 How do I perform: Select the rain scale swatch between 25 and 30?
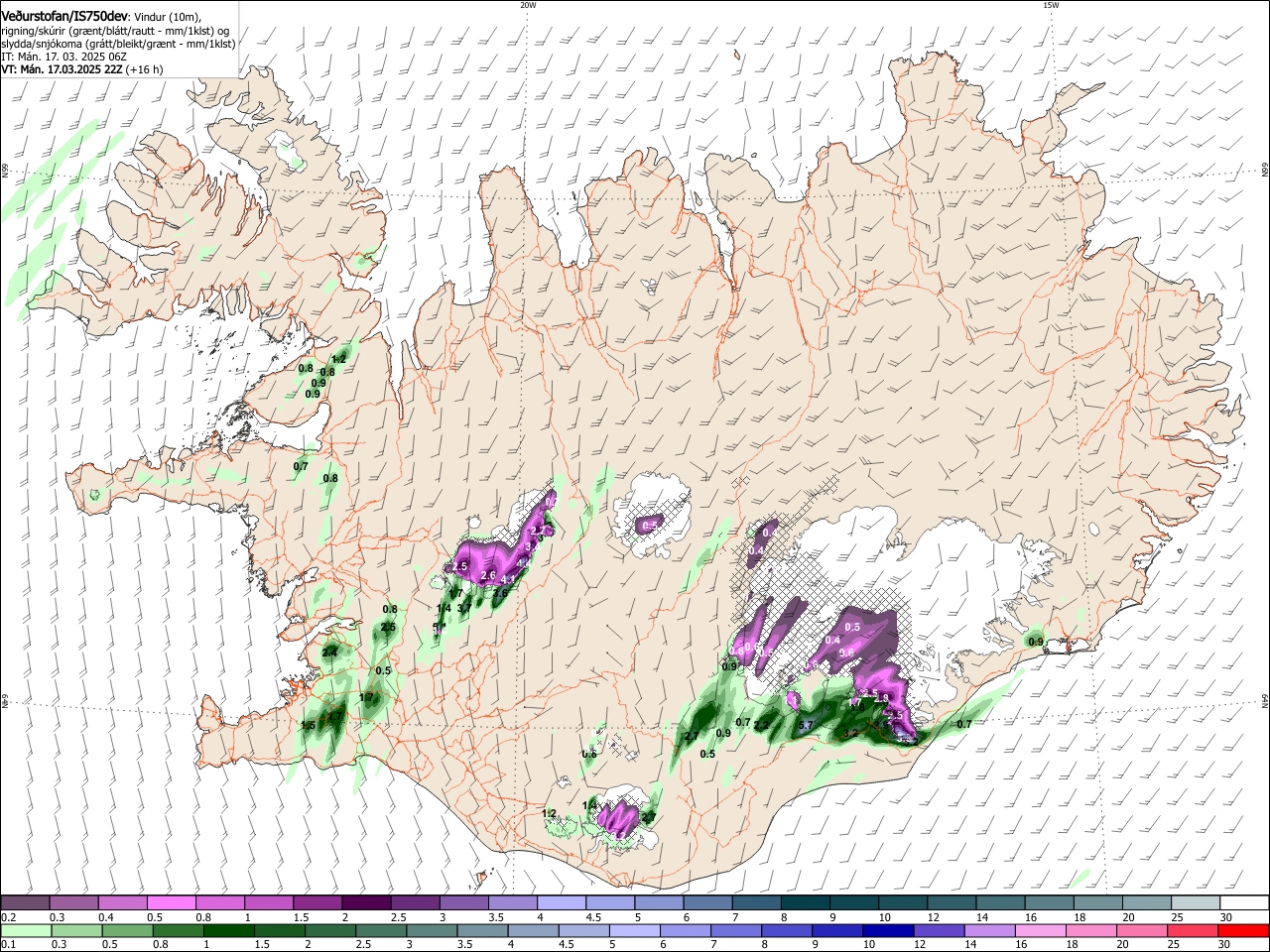tap(1194, 930)
